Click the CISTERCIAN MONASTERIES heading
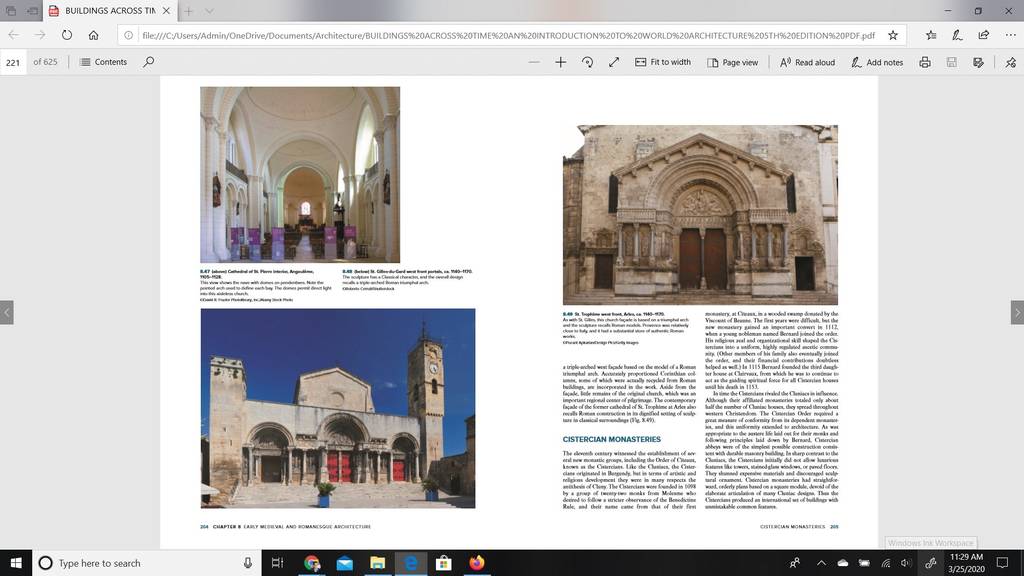This screenshot has width=1024, height=576. click(x=611, y=440)
